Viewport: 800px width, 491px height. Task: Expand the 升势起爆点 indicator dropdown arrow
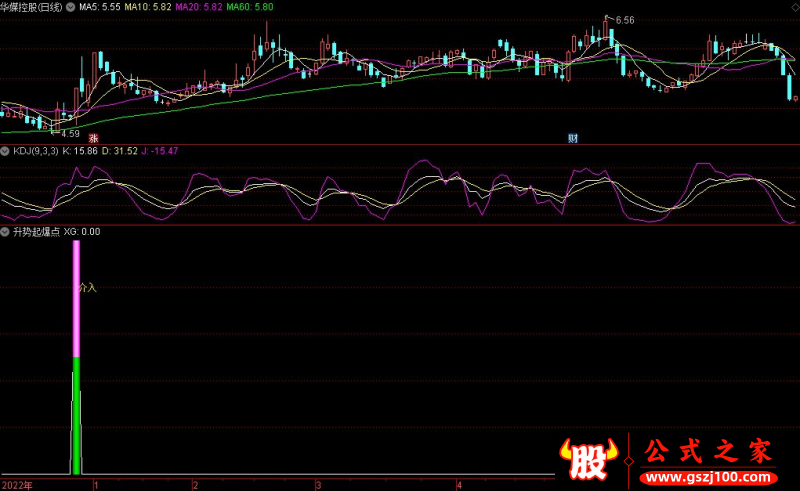tap(5, 231)
